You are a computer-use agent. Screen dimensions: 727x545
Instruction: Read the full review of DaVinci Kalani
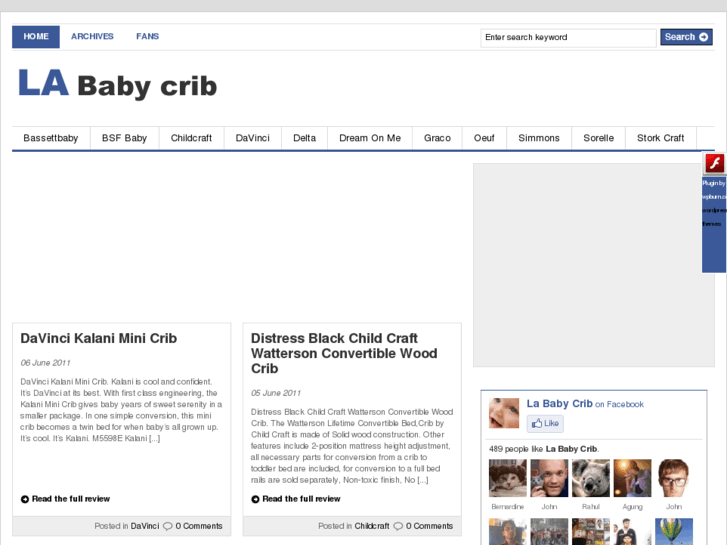tap(71, 499)
